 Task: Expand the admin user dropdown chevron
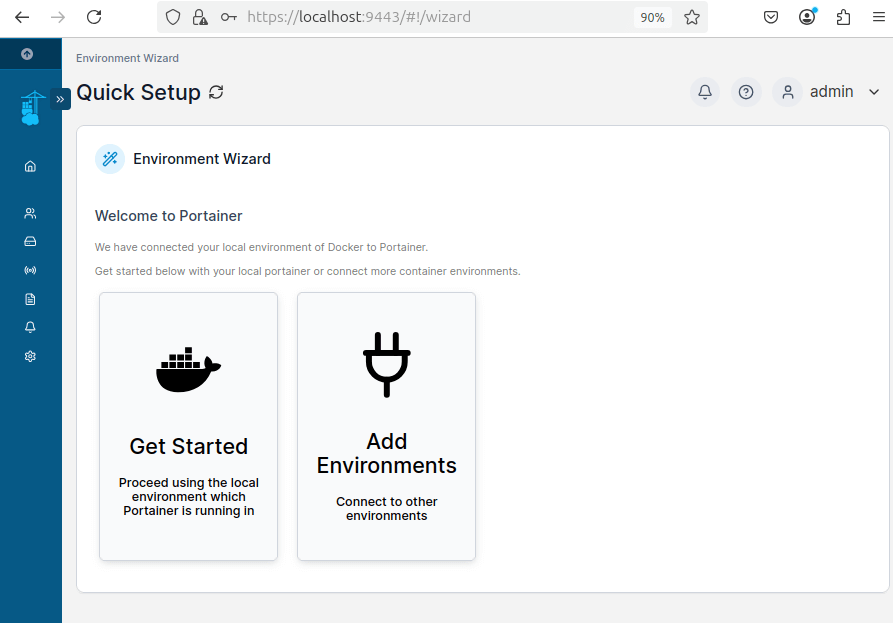pos(874,92)
